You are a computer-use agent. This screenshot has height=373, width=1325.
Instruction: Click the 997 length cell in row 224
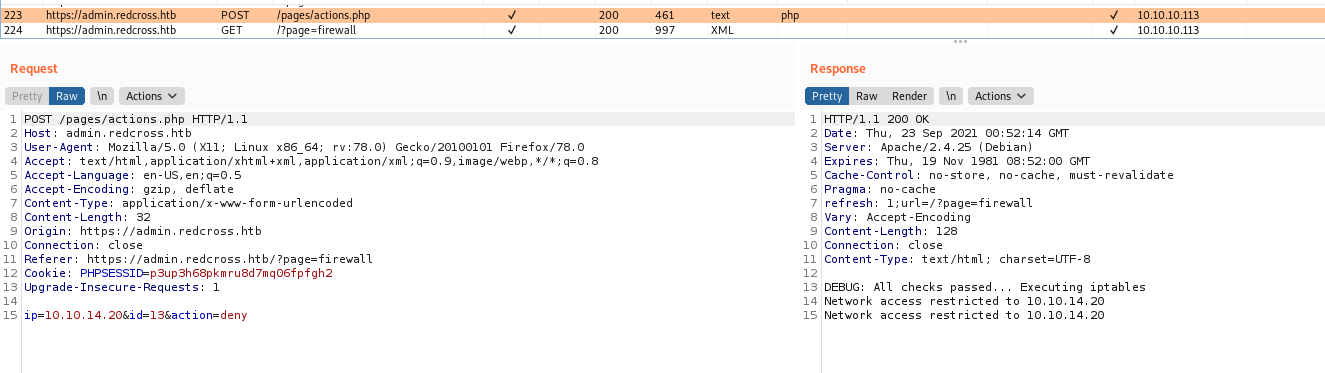[x=665, y=30]
